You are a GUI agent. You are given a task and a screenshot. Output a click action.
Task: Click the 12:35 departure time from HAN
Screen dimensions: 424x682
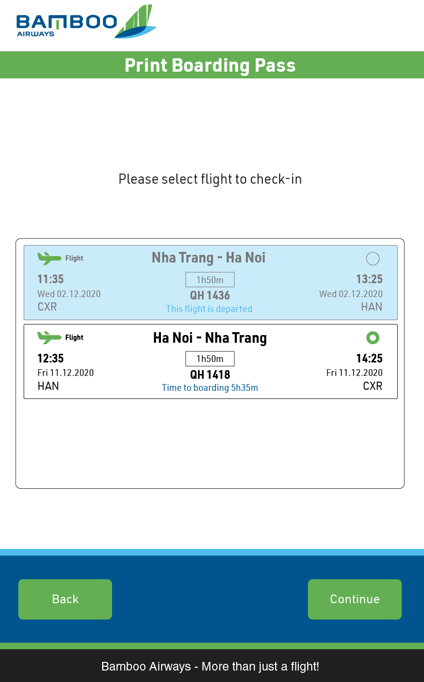pyautogui.click(x=50, y=358)
